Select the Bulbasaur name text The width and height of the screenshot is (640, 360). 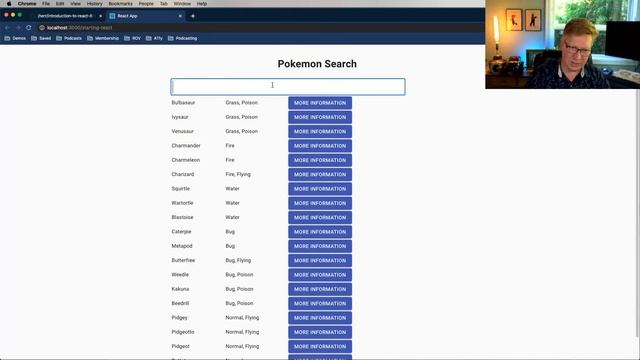tap(183, 103)
